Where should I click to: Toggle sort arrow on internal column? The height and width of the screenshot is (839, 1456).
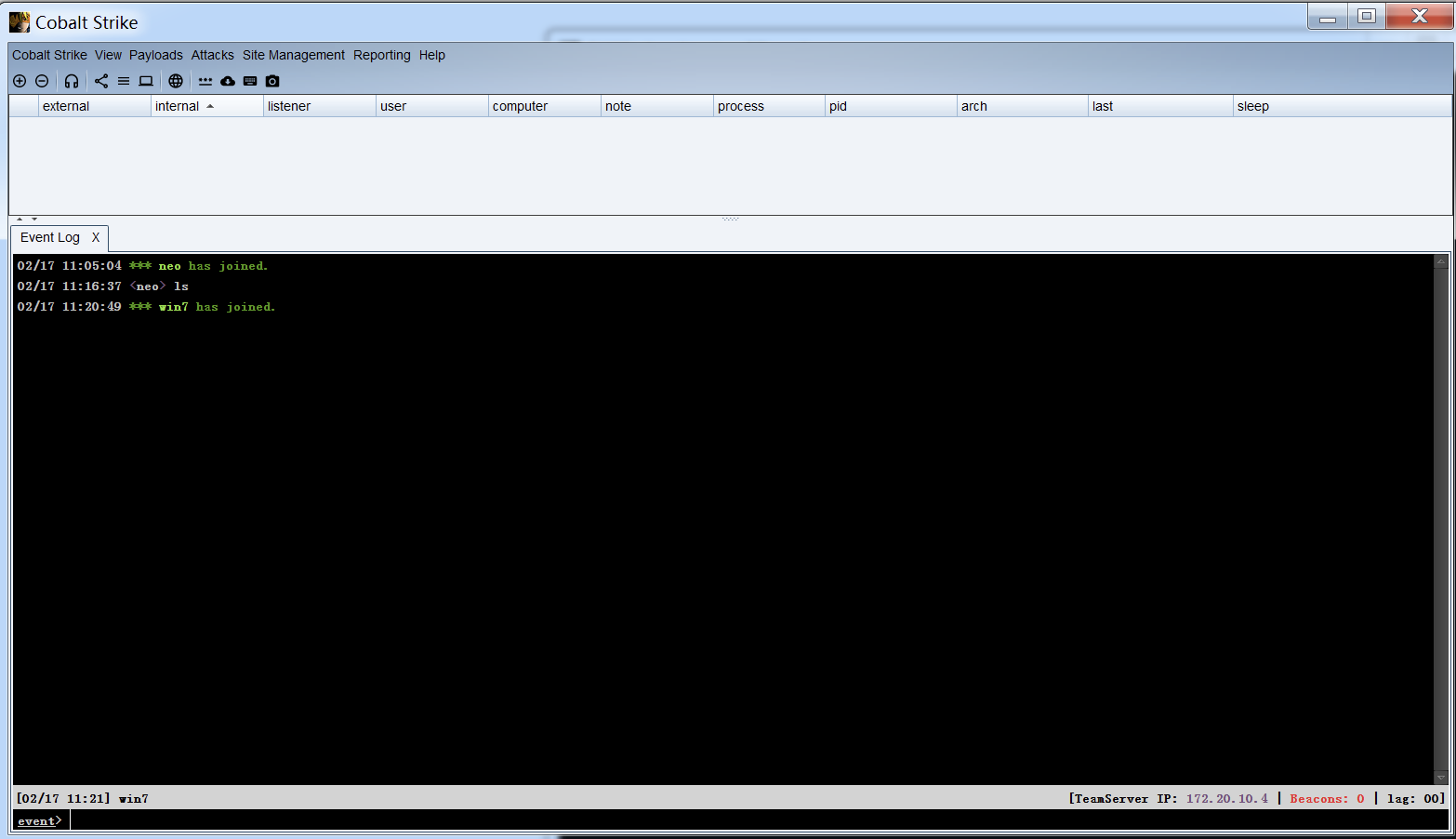click(x=210, y=106)
